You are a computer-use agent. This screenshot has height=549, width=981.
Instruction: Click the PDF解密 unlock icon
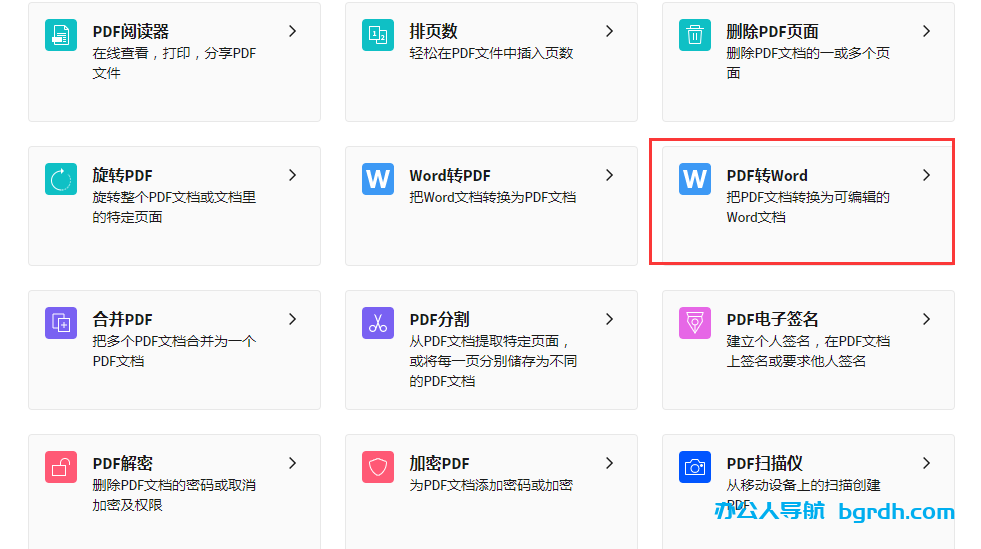pyautogui.click(x=61, y=467)
